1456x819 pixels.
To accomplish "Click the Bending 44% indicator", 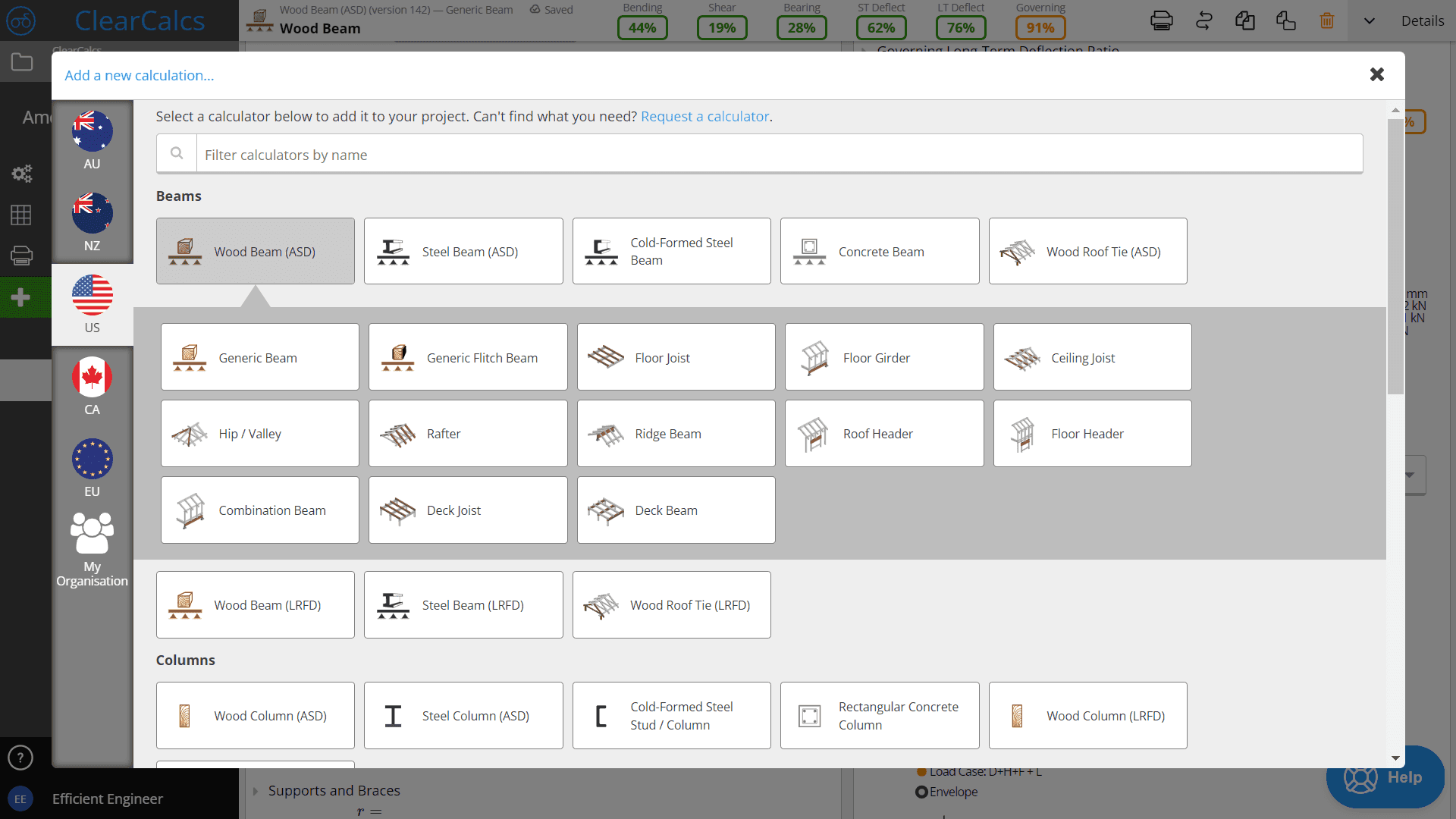I will (642, 28).
